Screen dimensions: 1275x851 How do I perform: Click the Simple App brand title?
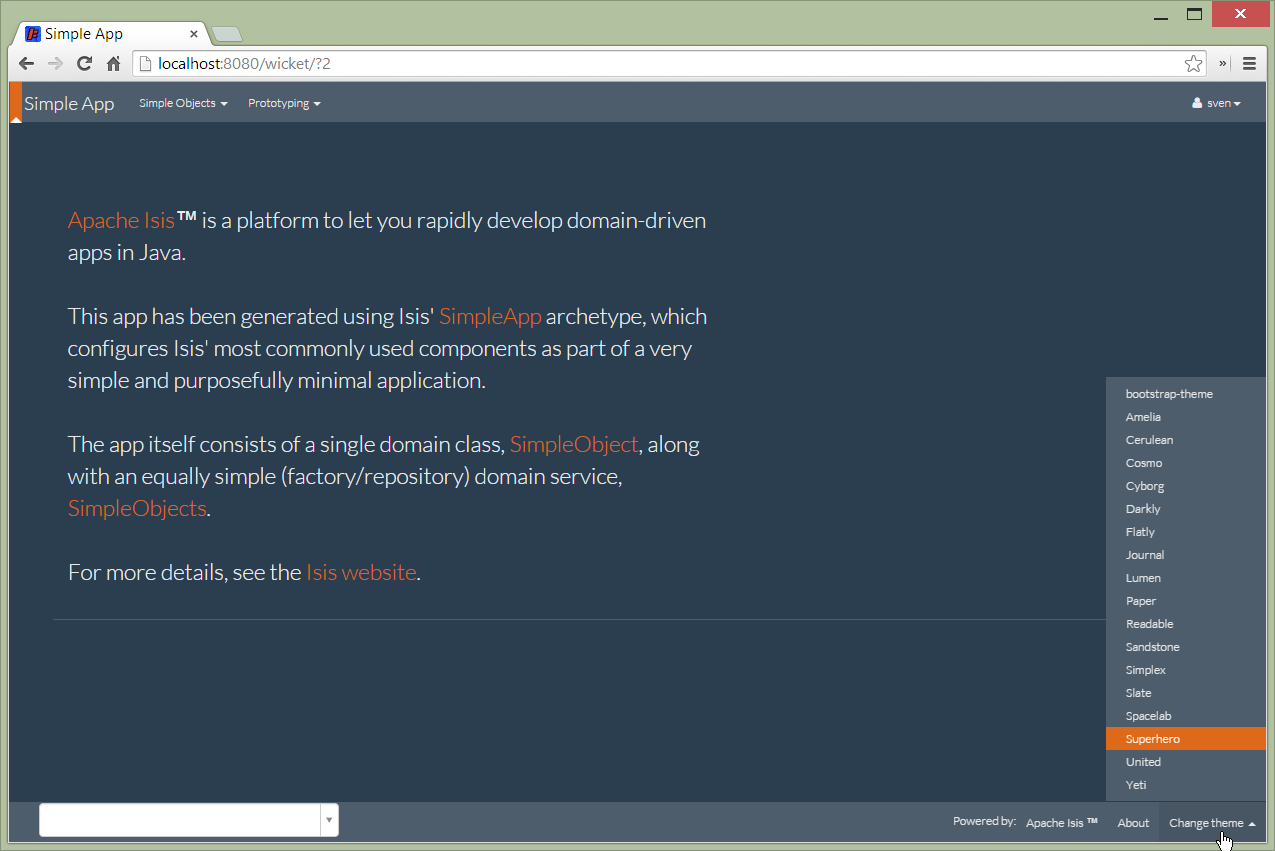click(69, 104)
